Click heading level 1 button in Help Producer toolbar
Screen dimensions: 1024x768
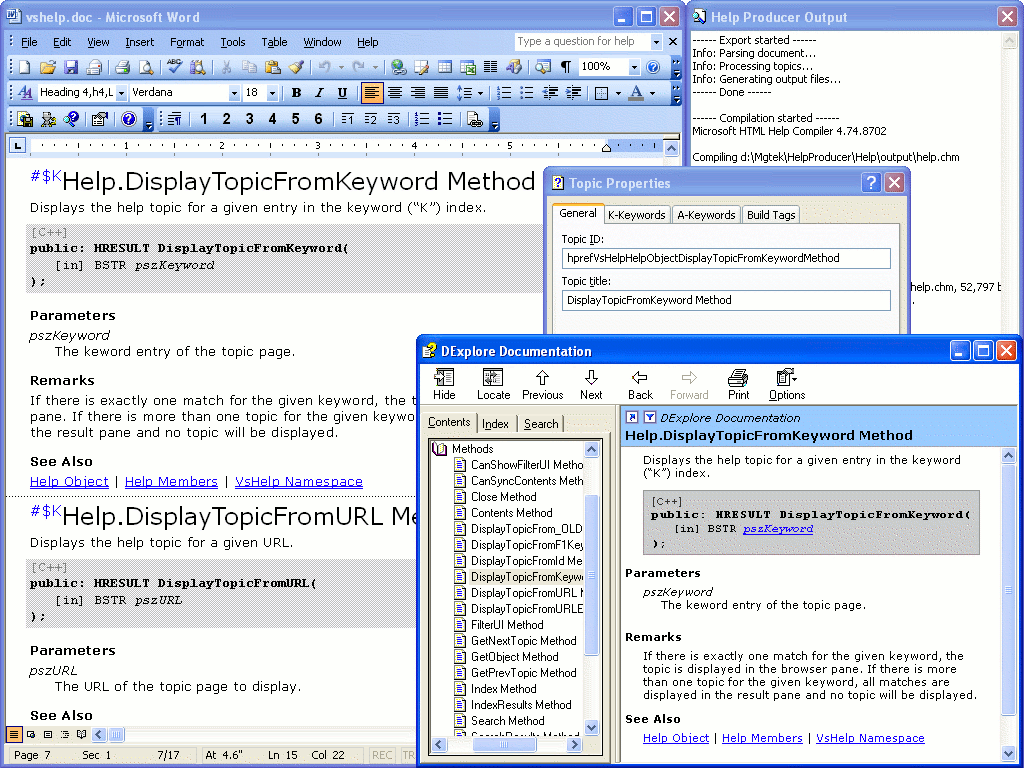[204, 119]
